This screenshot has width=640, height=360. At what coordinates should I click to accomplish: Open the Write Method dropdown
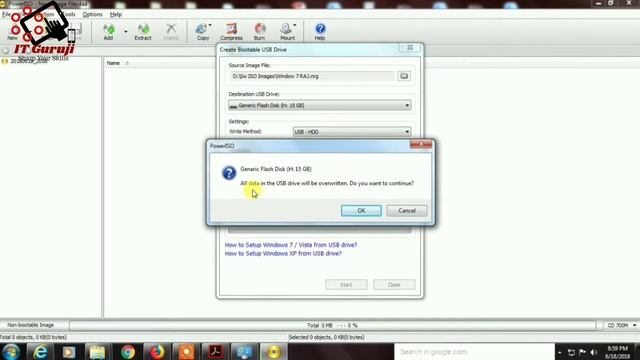point(352,132)
